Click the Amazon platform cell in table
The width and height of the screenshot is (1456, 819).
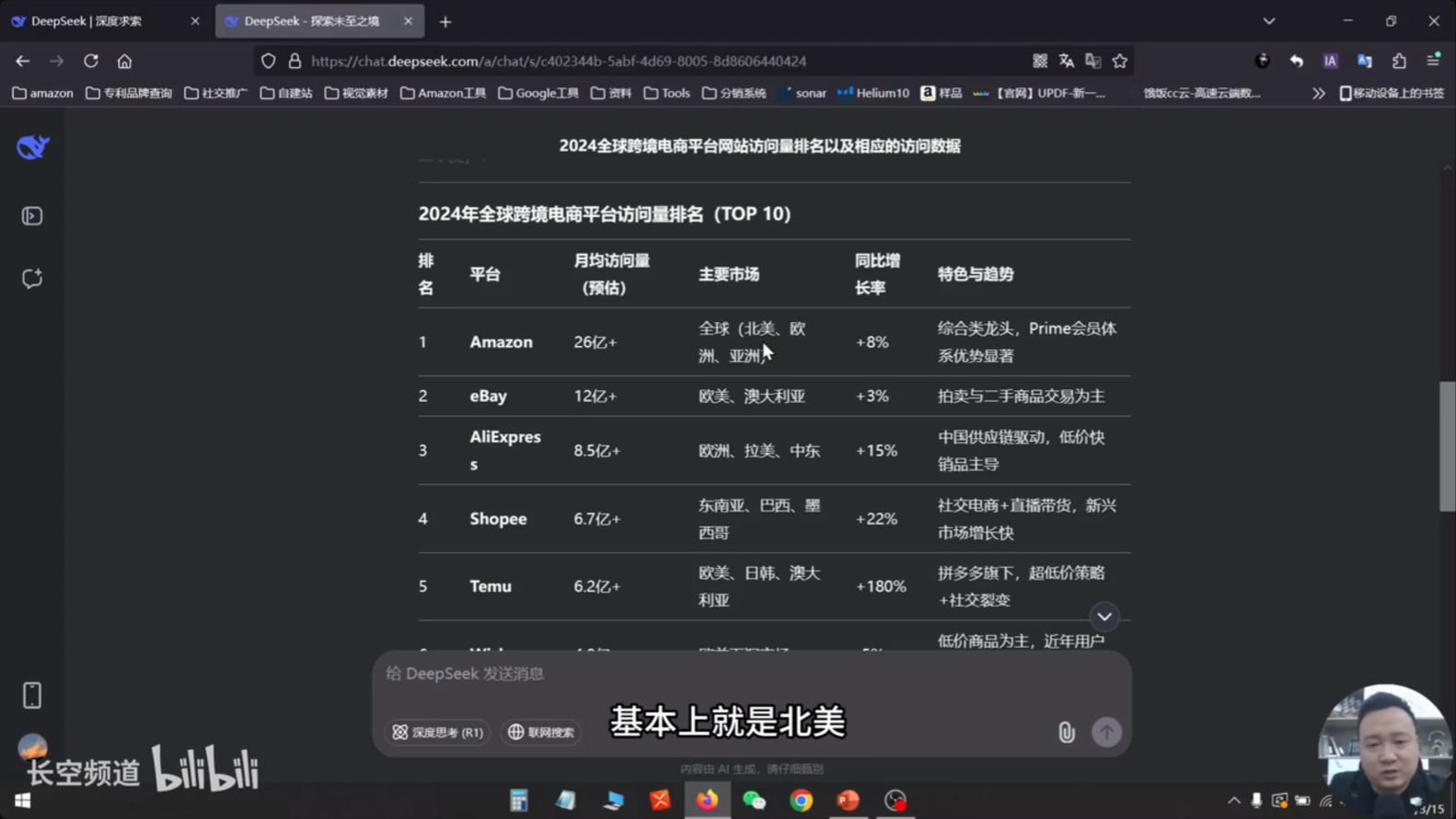point(501,342)
